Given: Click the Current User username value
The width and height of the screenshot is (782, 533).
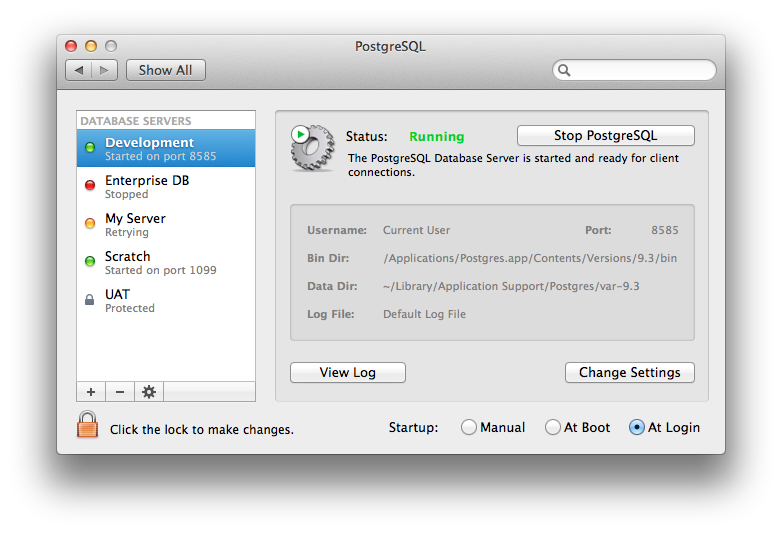Looking at the screenshot, I should [416, 230].
